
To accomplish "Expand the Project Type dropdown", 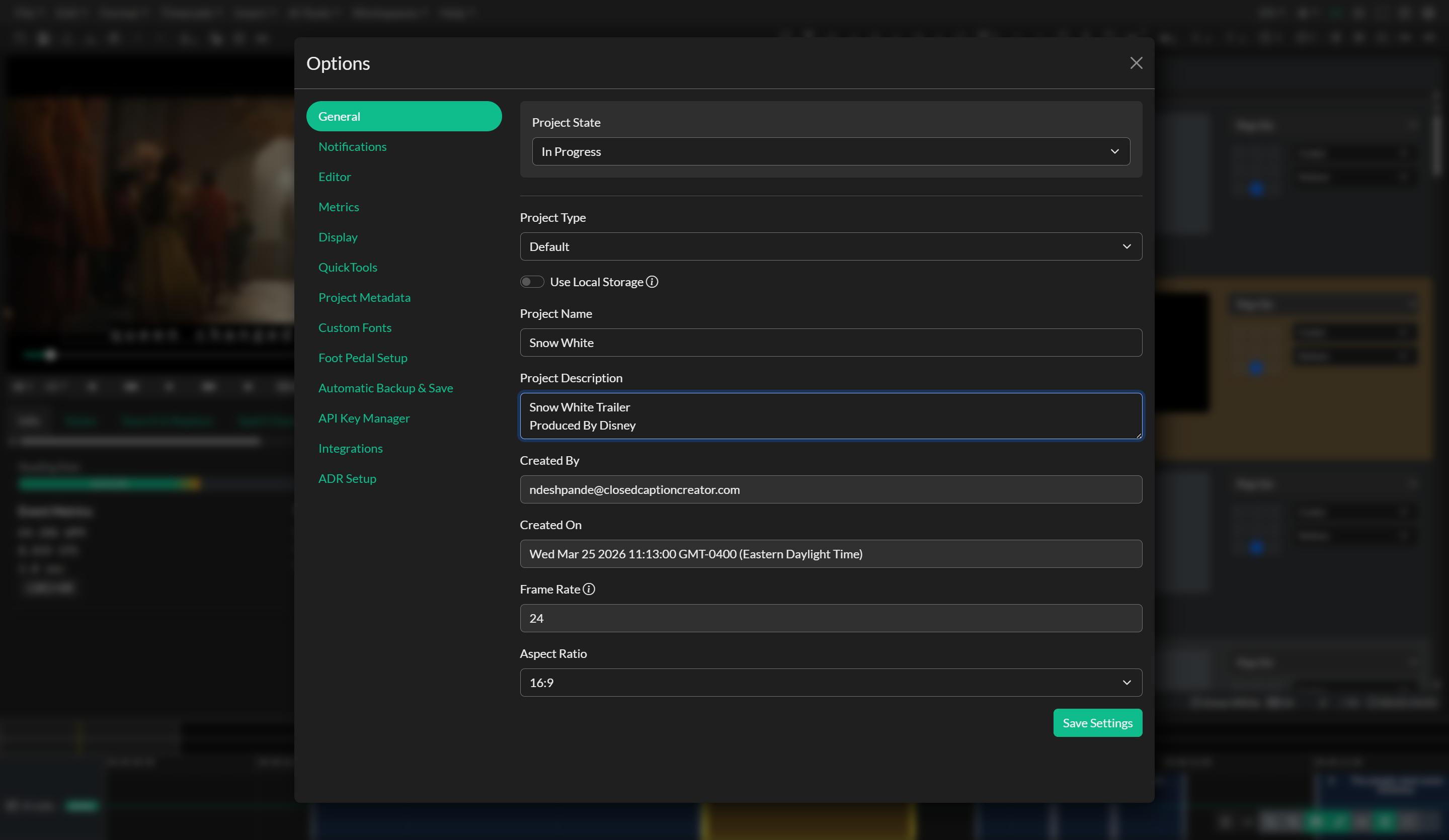I will (831, 246).
